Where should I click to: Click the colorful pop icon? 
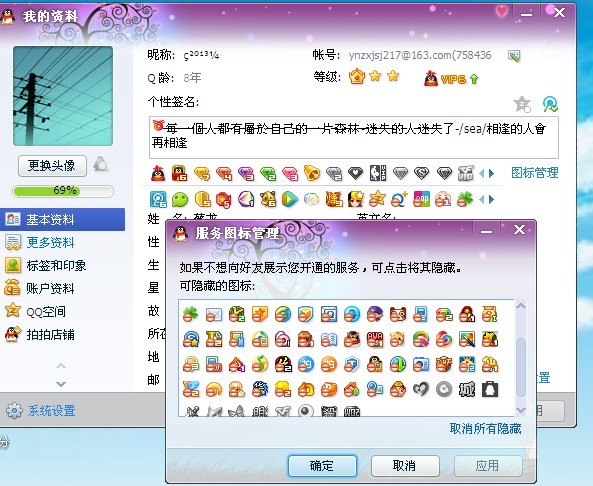[421, 199]
